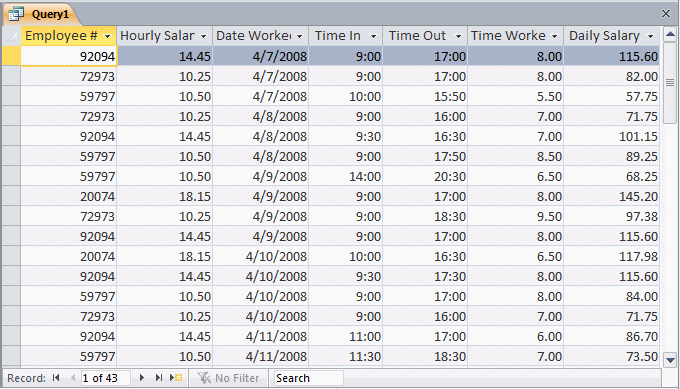This screenshot has width=680, height=389.
Task: Click Time In cell 11:30
Action: click(346, 356)
